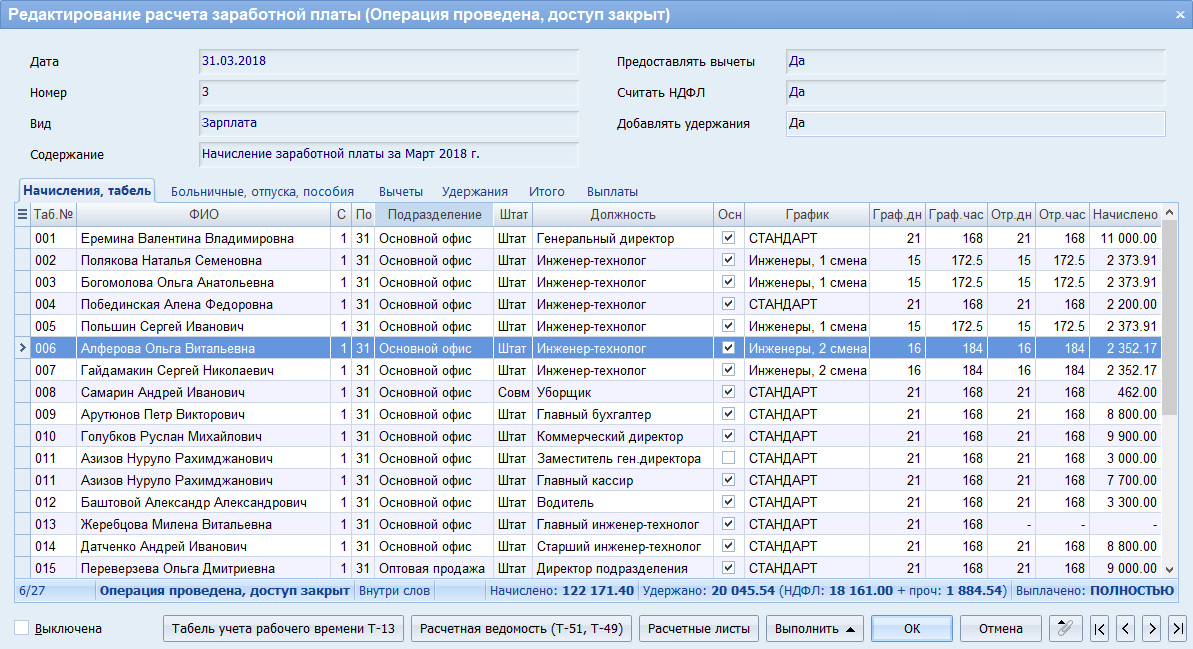The image size is (1193, 649).
Task: Uncheck Осн box for Генеральный директор row
Action: tap(729, 238)
